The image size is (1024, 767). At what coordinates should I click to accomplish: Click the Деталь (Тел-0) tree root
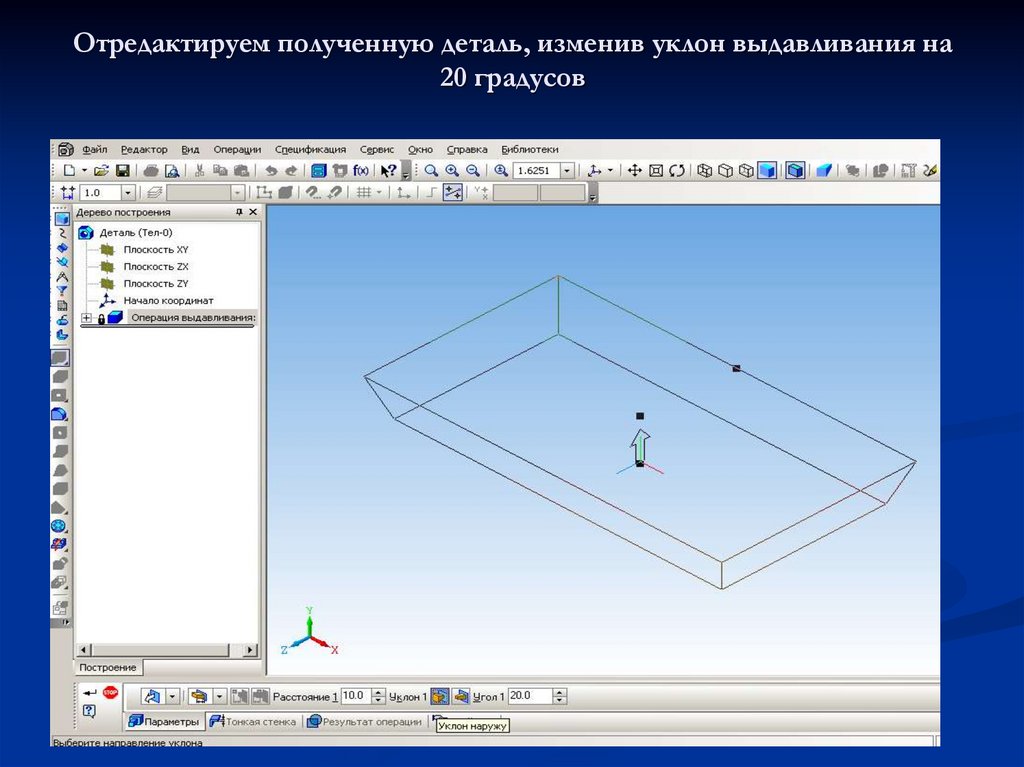pos(135,233)
